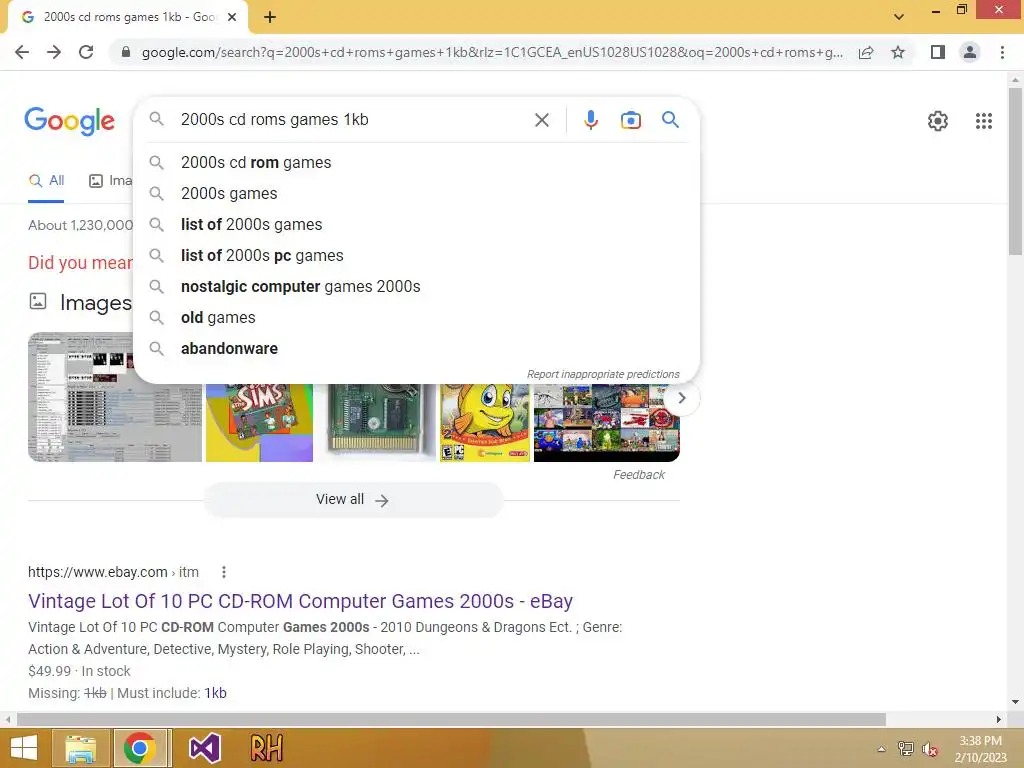This screenshot has height=768, width=1024.
Task: Open File Explorer from the taskbar
Action: point(81,748)
